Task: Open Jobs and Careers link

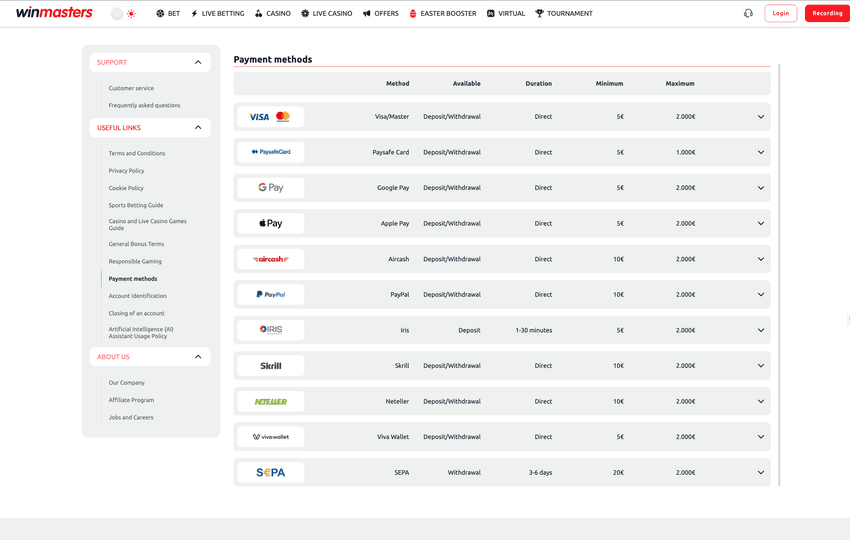Action: tap(131, 417)
